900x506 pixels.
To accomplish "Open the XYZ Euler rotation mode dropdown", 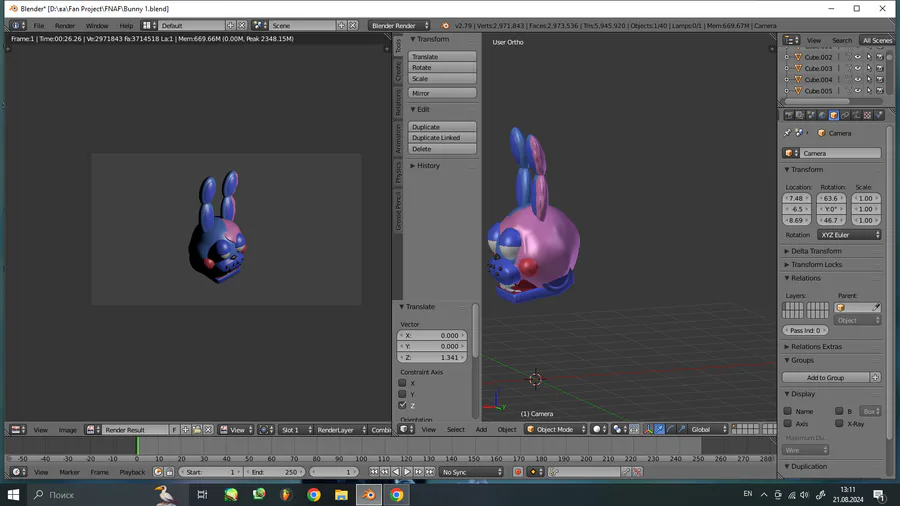I will click(x=849, y=235).
